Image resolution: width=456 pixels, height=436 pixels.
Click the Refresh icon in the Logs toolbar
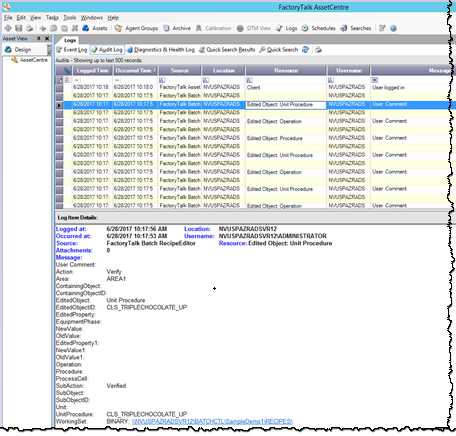click(x=305, y=50)
